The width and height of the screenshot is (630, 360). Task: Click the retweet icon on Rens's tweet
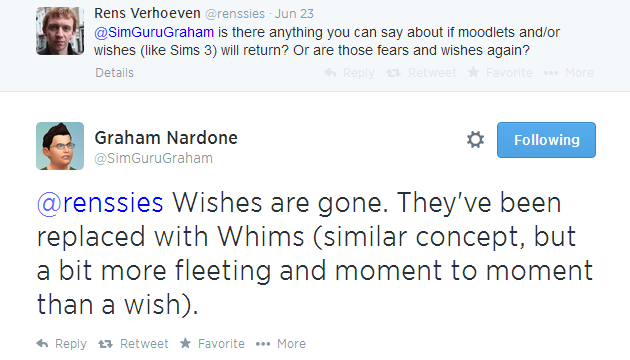click(393, 73)
